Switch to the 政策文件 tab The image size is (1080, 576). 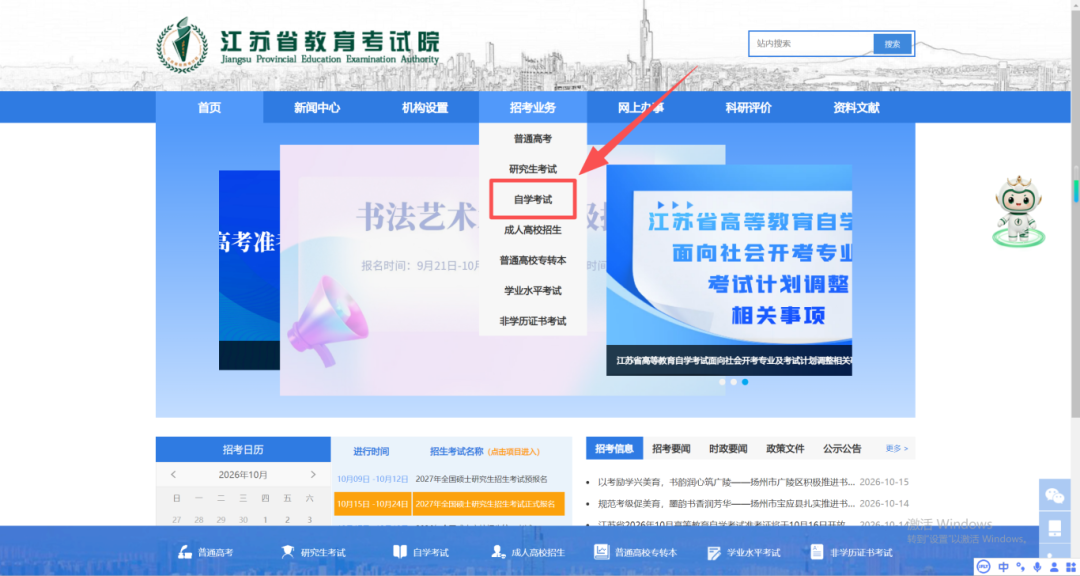[x=785, y=449]
